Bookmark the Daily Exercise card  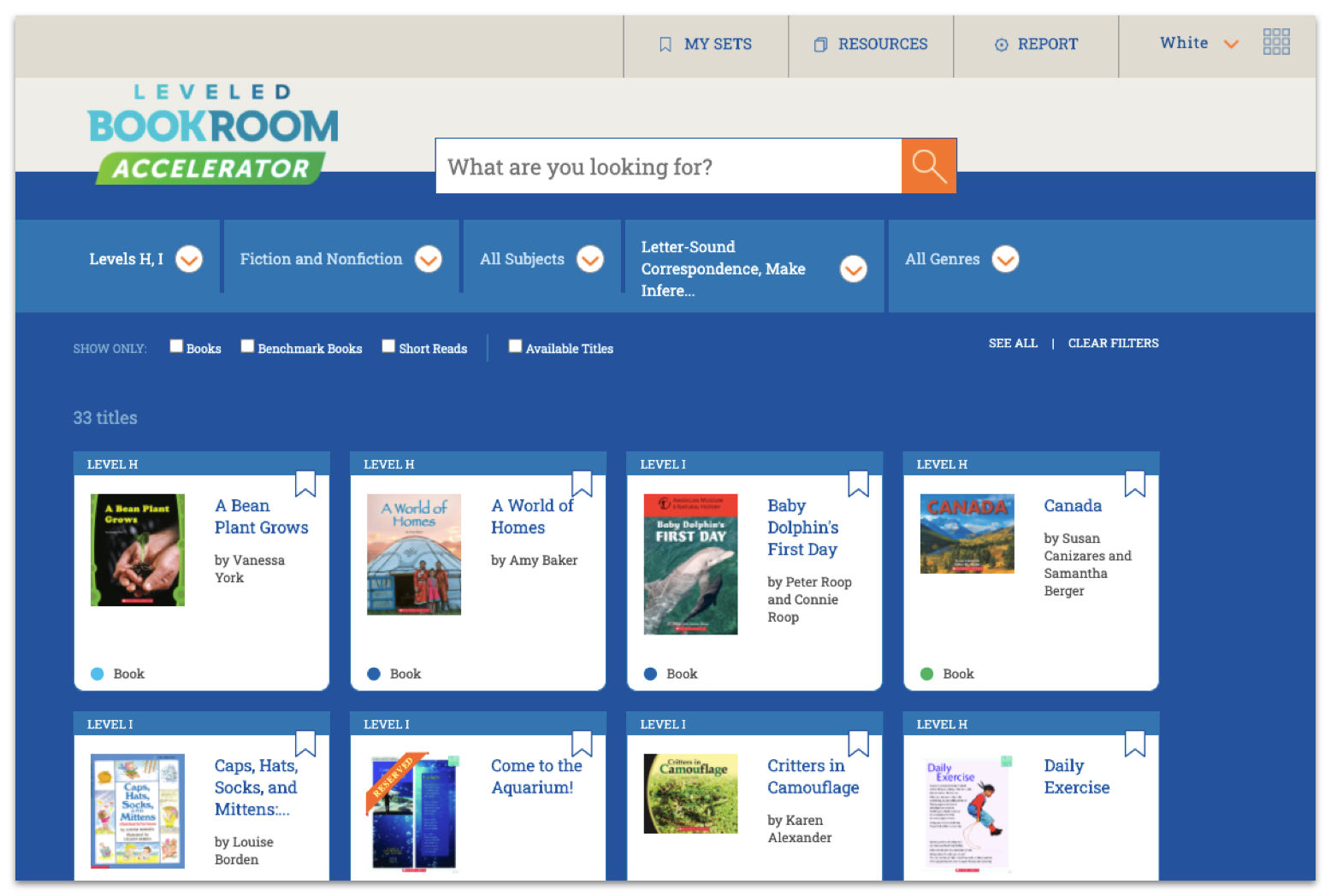click(x=1134, y=743)
